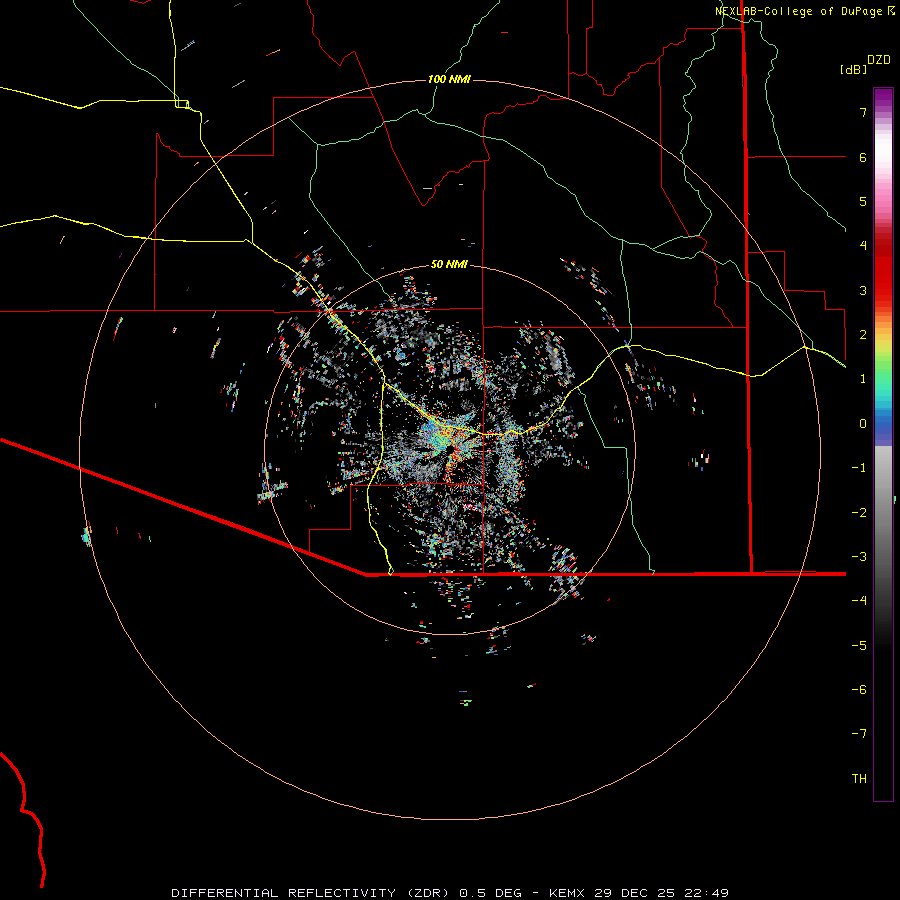The height and width of the screenshot is (900, 900).
Task: Select the -4 value on the color scale
Action: pos(859,601)
